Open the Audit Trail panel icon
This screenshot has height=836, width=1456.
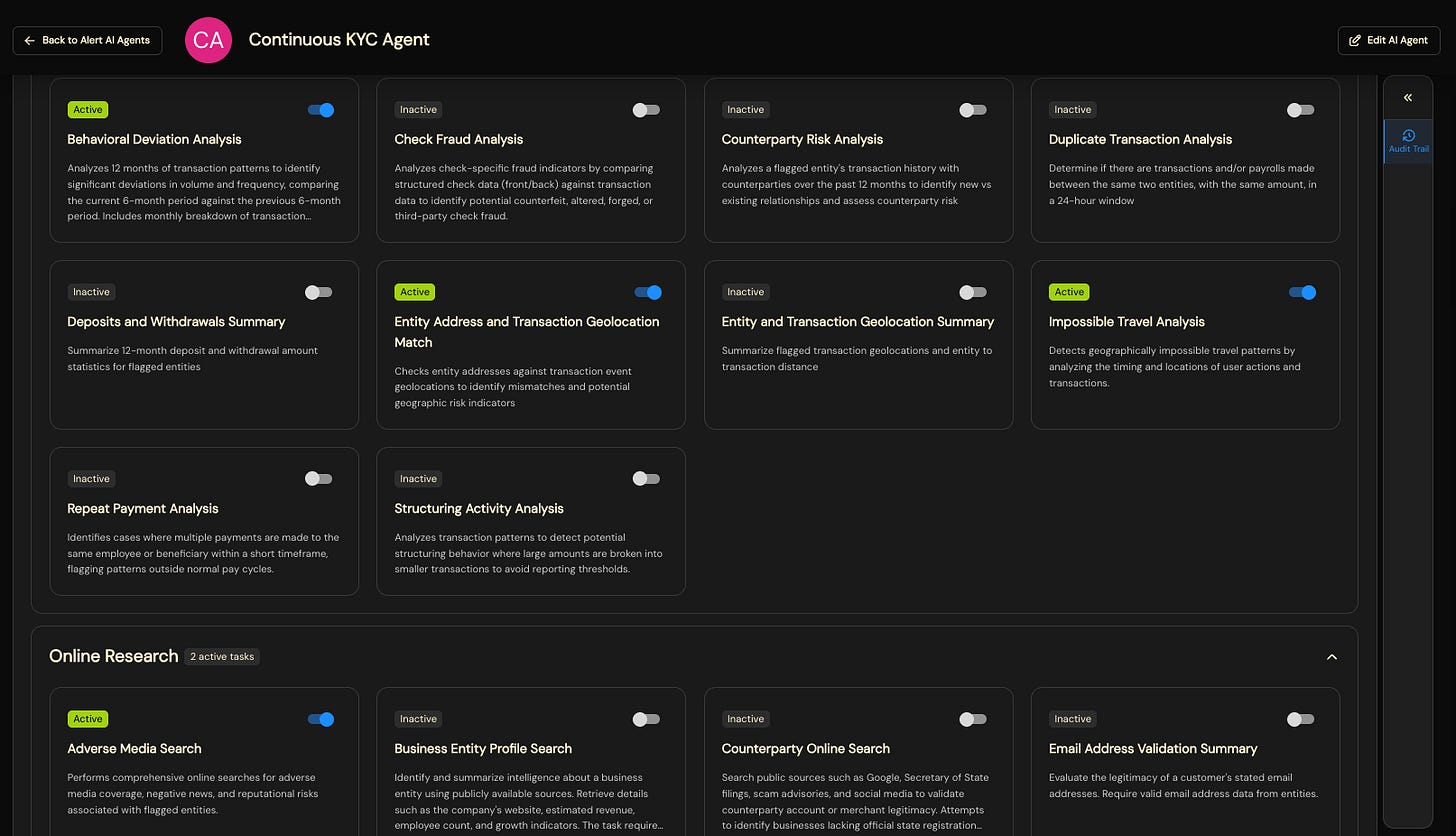click(1408, 135)
